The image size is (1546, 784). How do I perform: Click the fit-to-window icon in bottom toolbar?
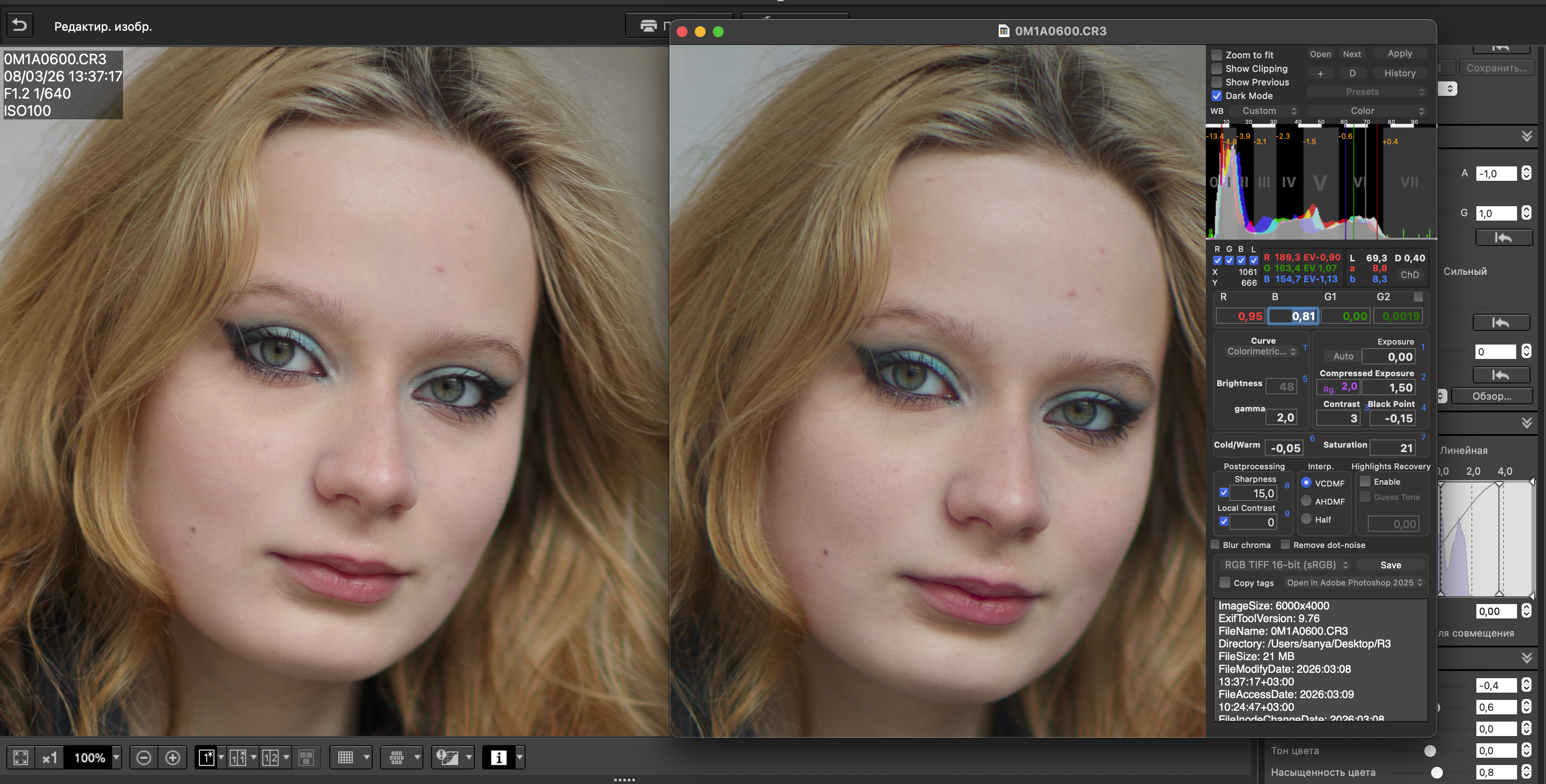pyautogui.click(x=20, y=758)
